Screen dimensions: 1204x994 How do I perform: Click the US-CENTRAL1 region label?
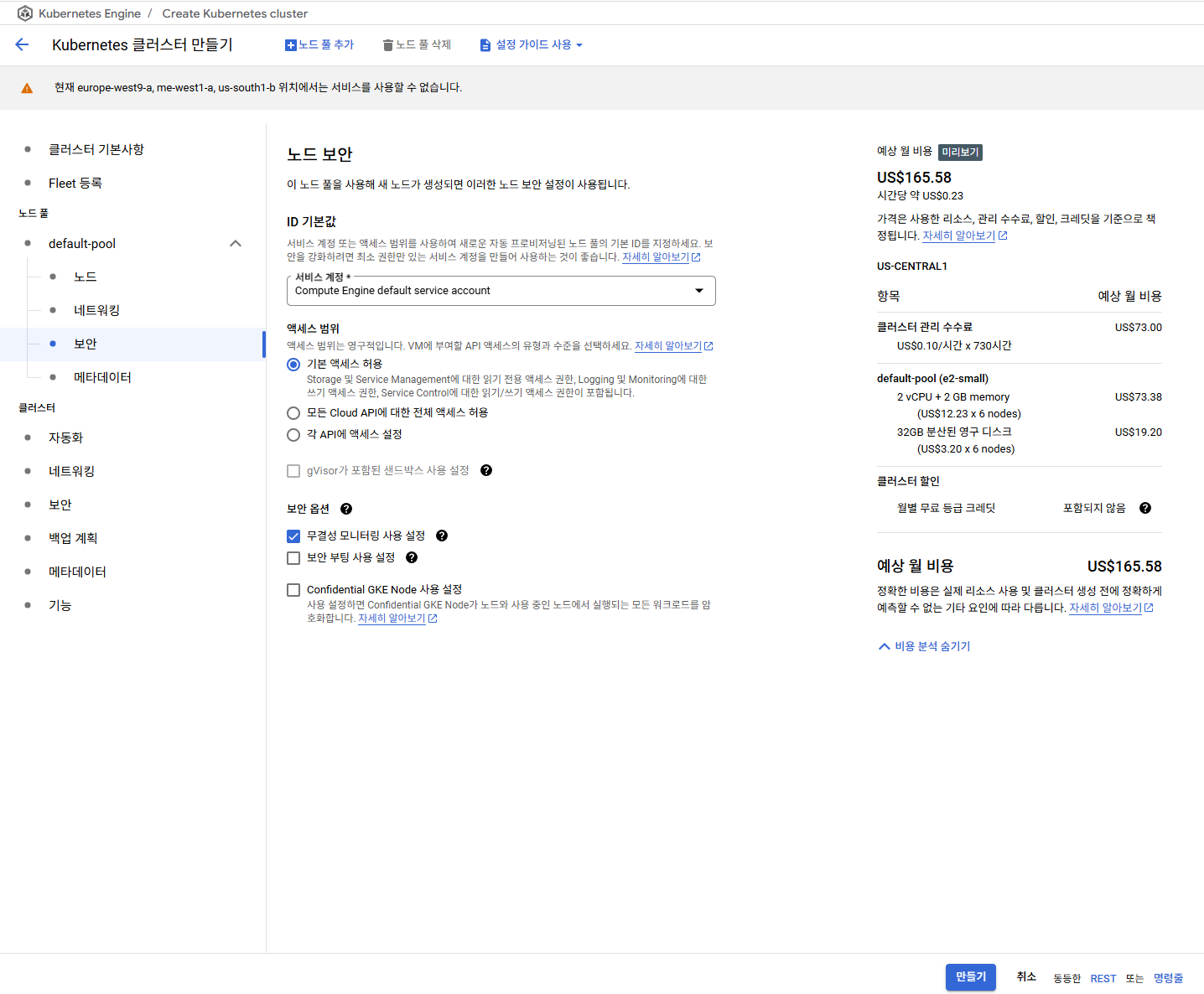[x=912, y=267]
